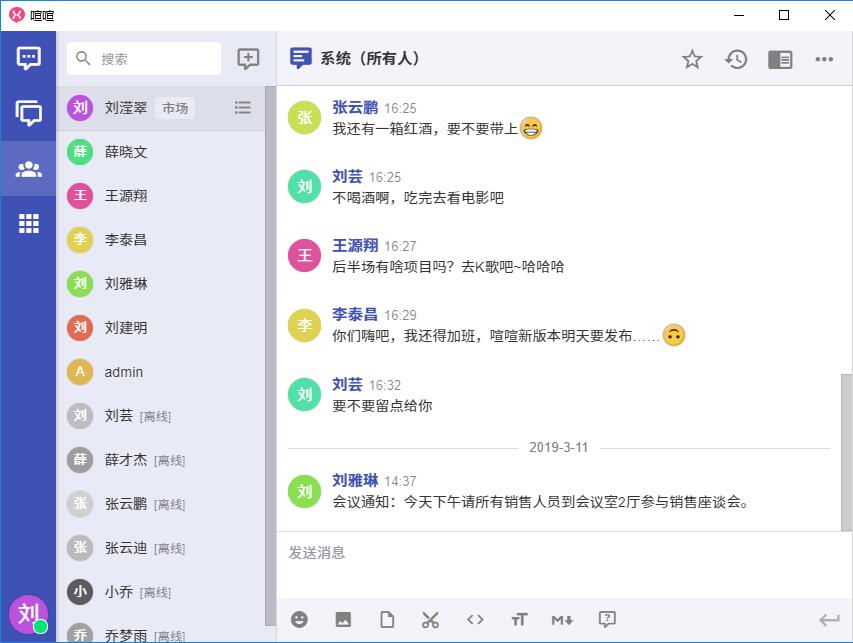Viewport: 853px width, 643px height.
Task: Open the contacts list sidebar tab
Action: (x=29, y=168)
